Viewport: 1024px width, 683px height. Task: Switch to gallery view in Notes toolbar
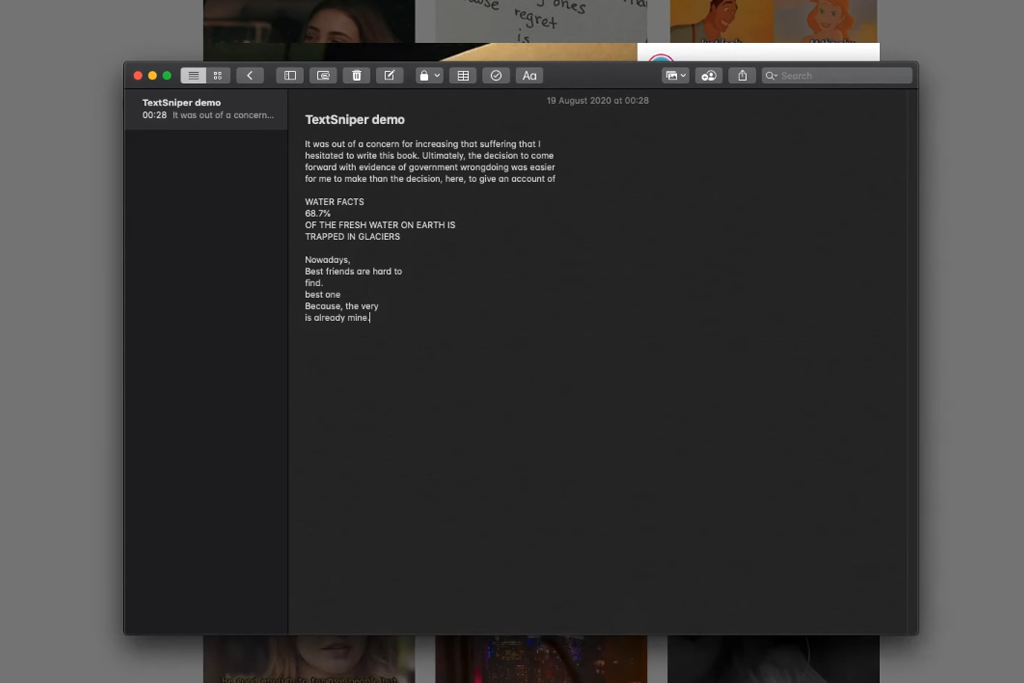coord(218,76)
